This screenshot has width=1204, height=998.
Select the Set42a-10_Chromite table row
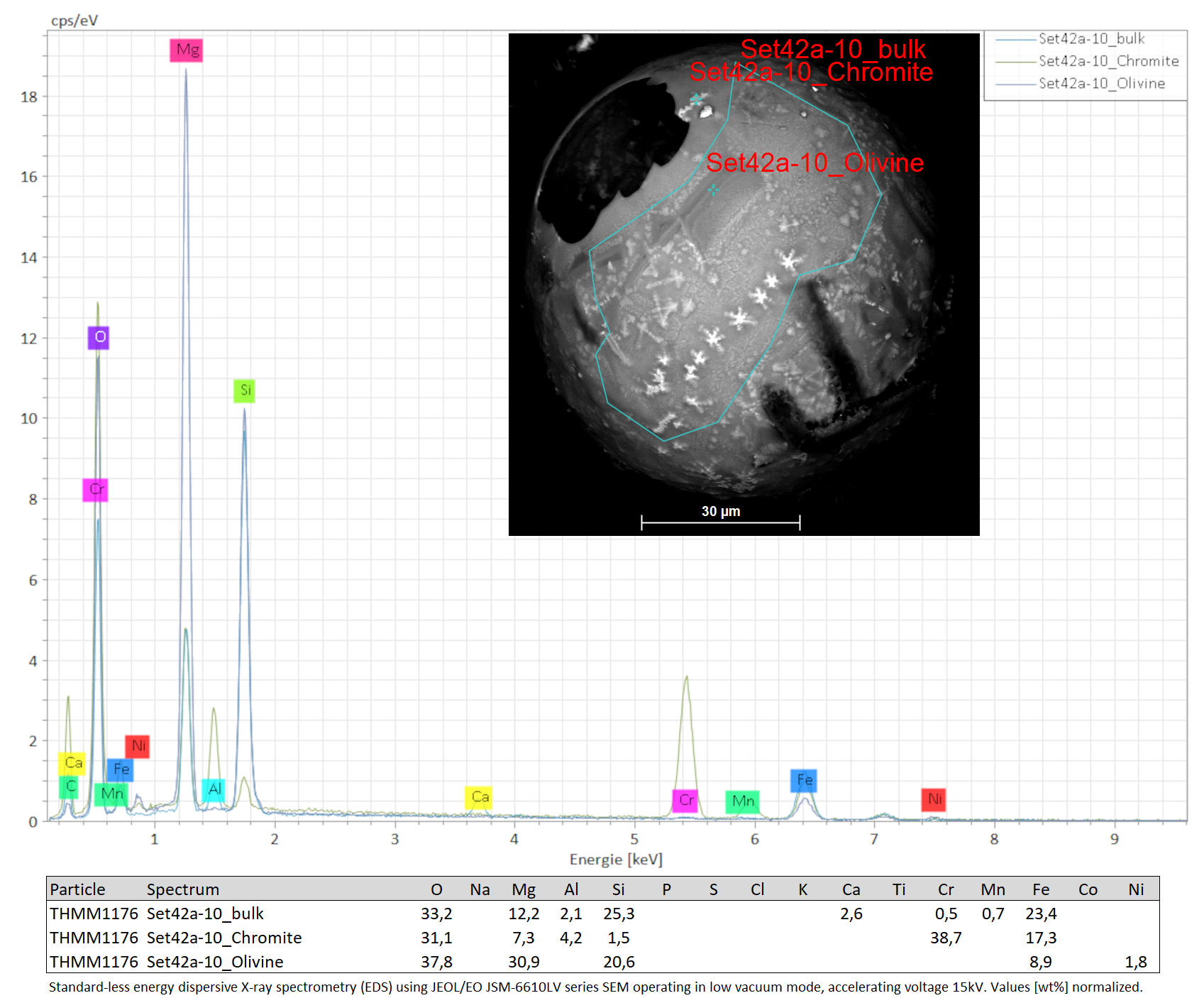tap(602, 938)
